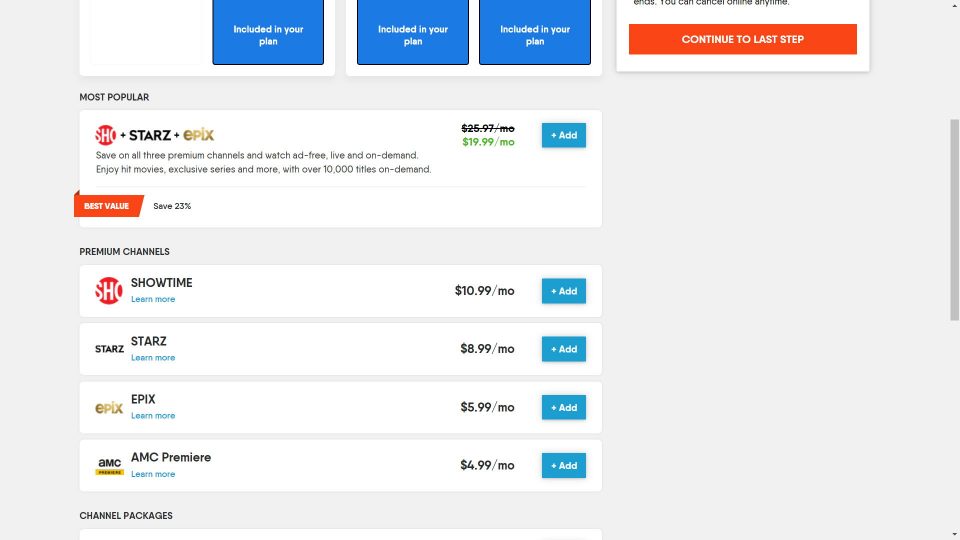Screen dimensions: 960x540
Task: Open Learn more under EPIX
Action: (153, 416)
